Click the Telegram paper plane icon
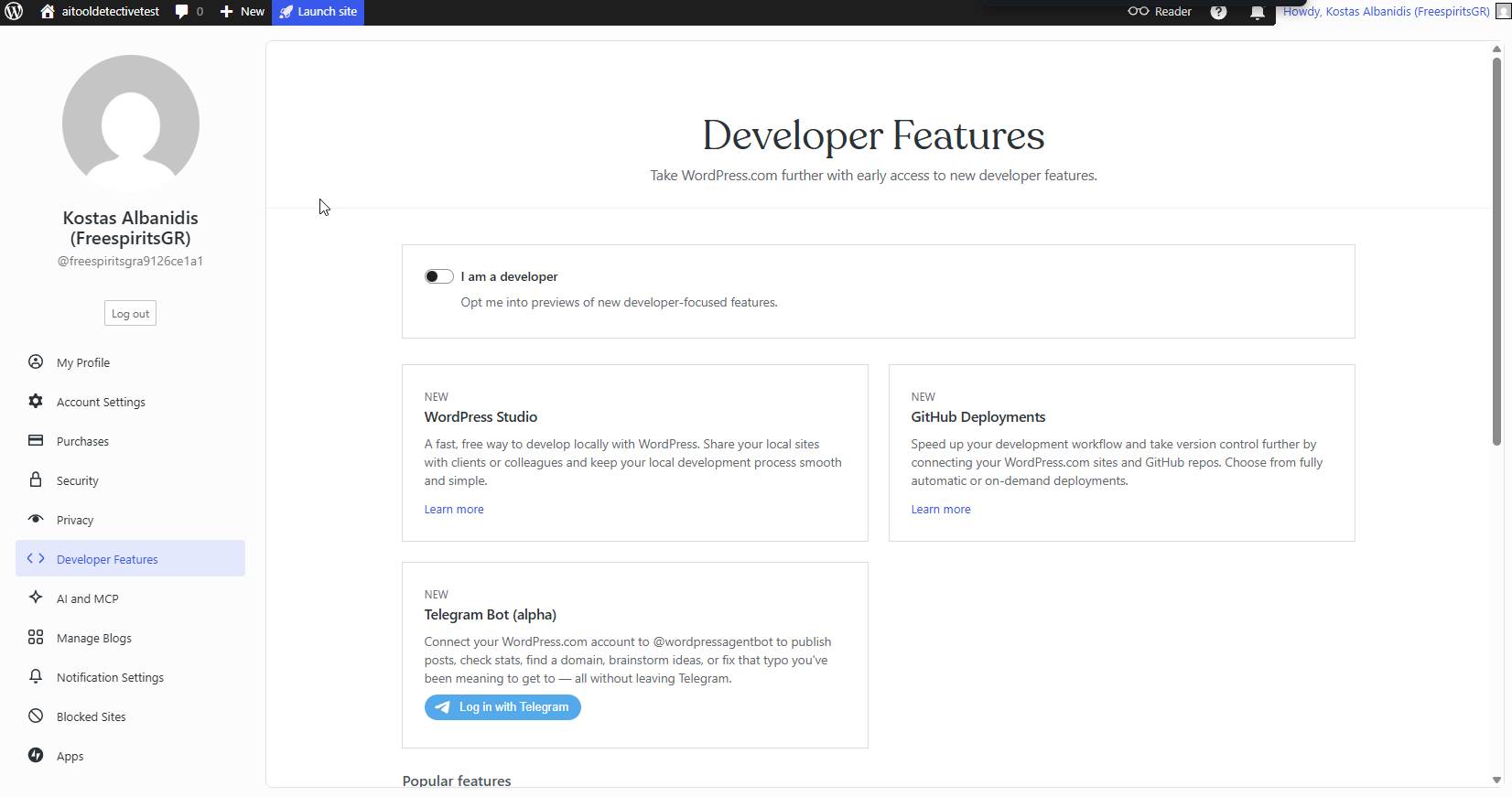This screenshot has height=797, width=1512. pos(442,707)
